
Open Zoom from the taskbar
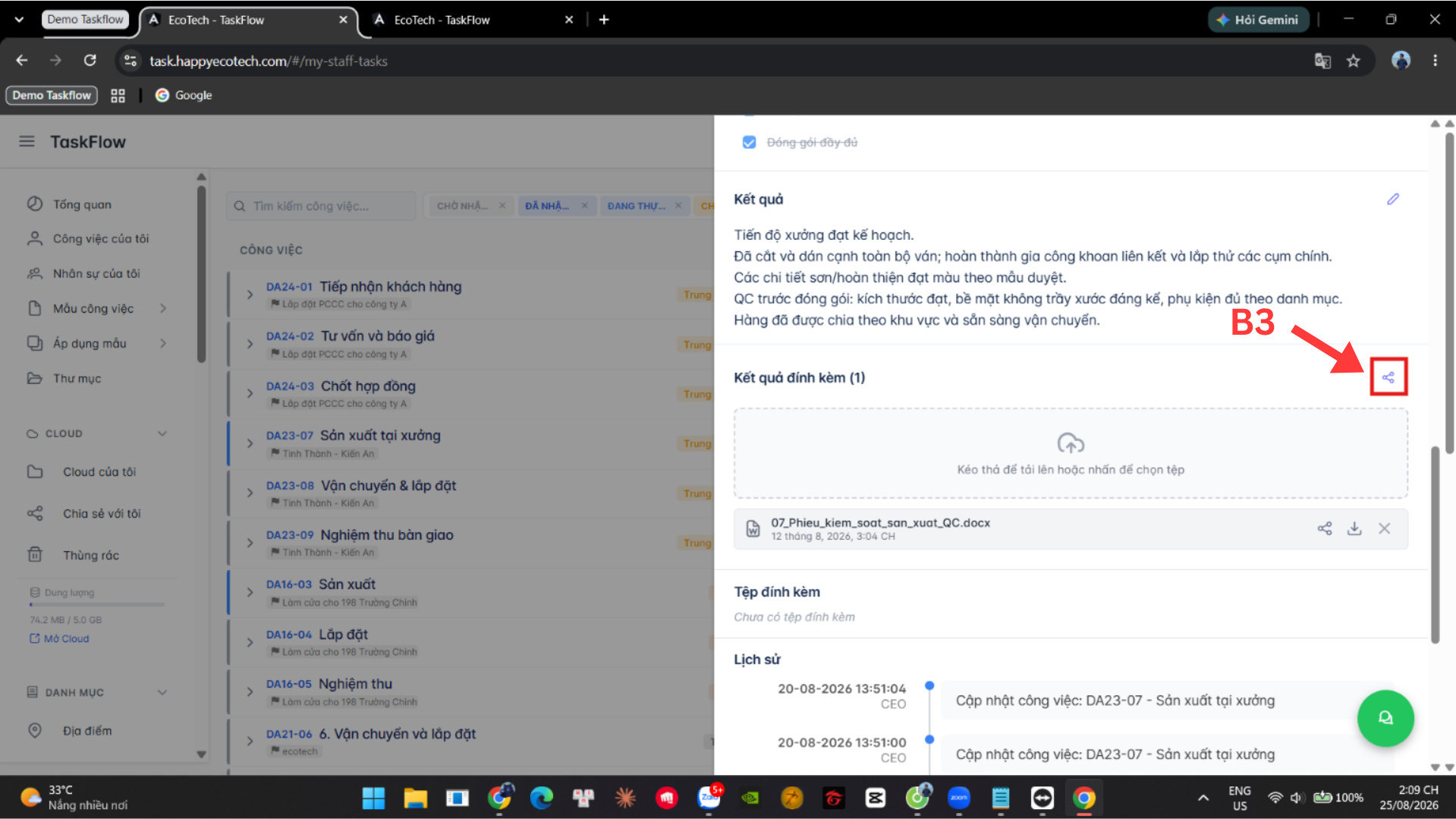(x=959, y=798)
